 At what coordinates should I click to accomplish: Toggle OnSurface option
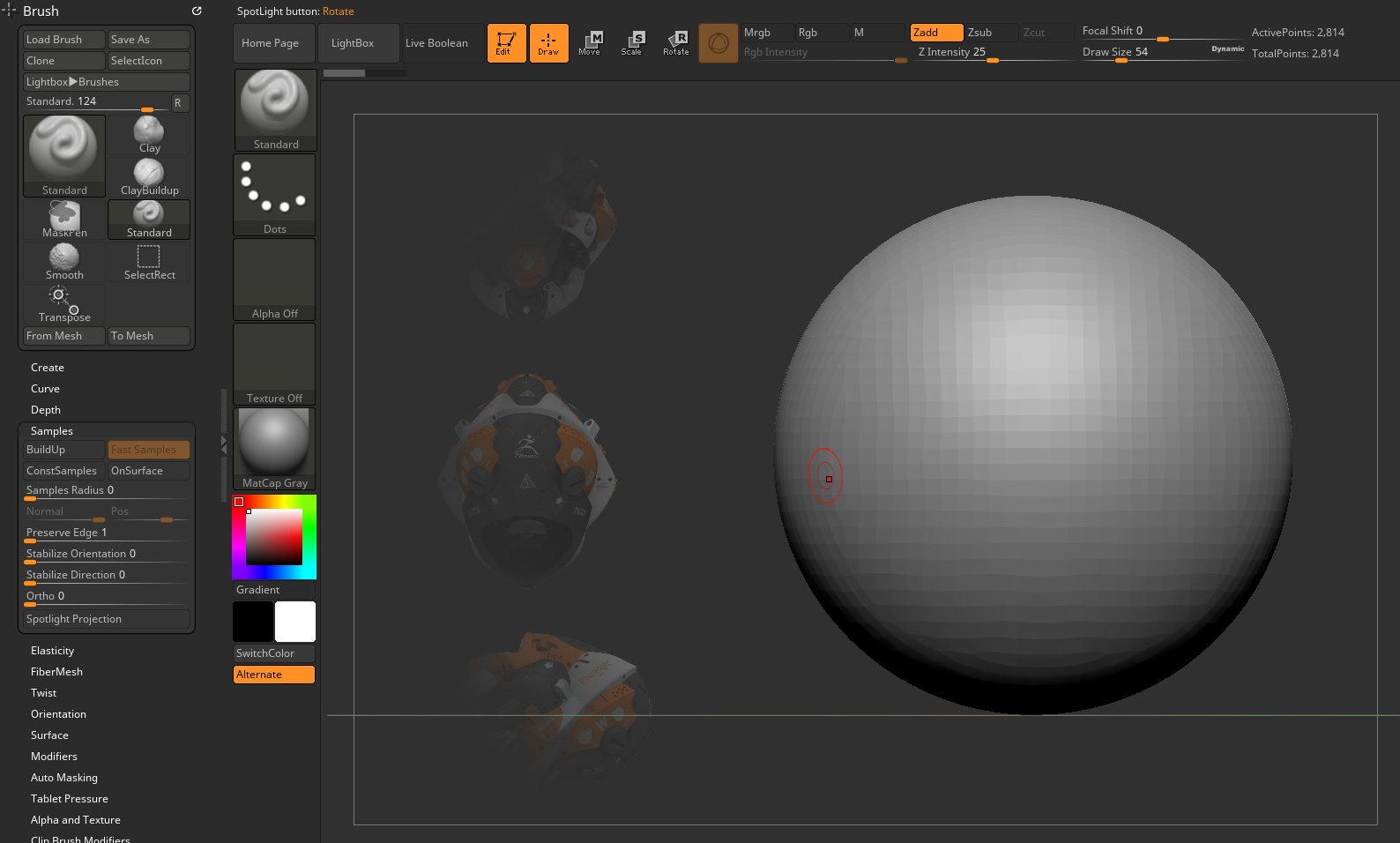point(149,471)
